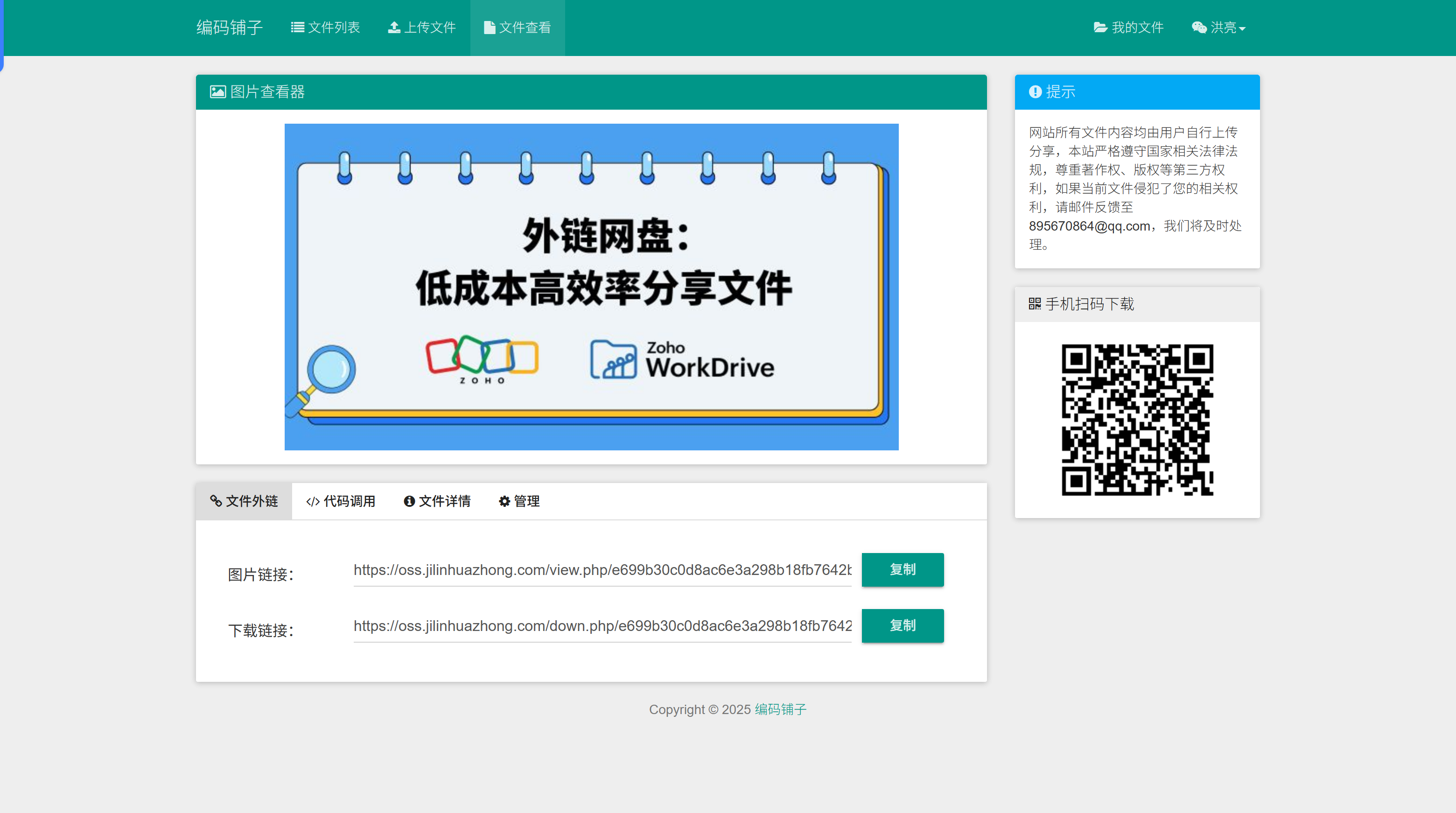Screen dimensions: 1456x813
Task: Click the 手机扫码下载 heading text
Action: point(1090,304)
